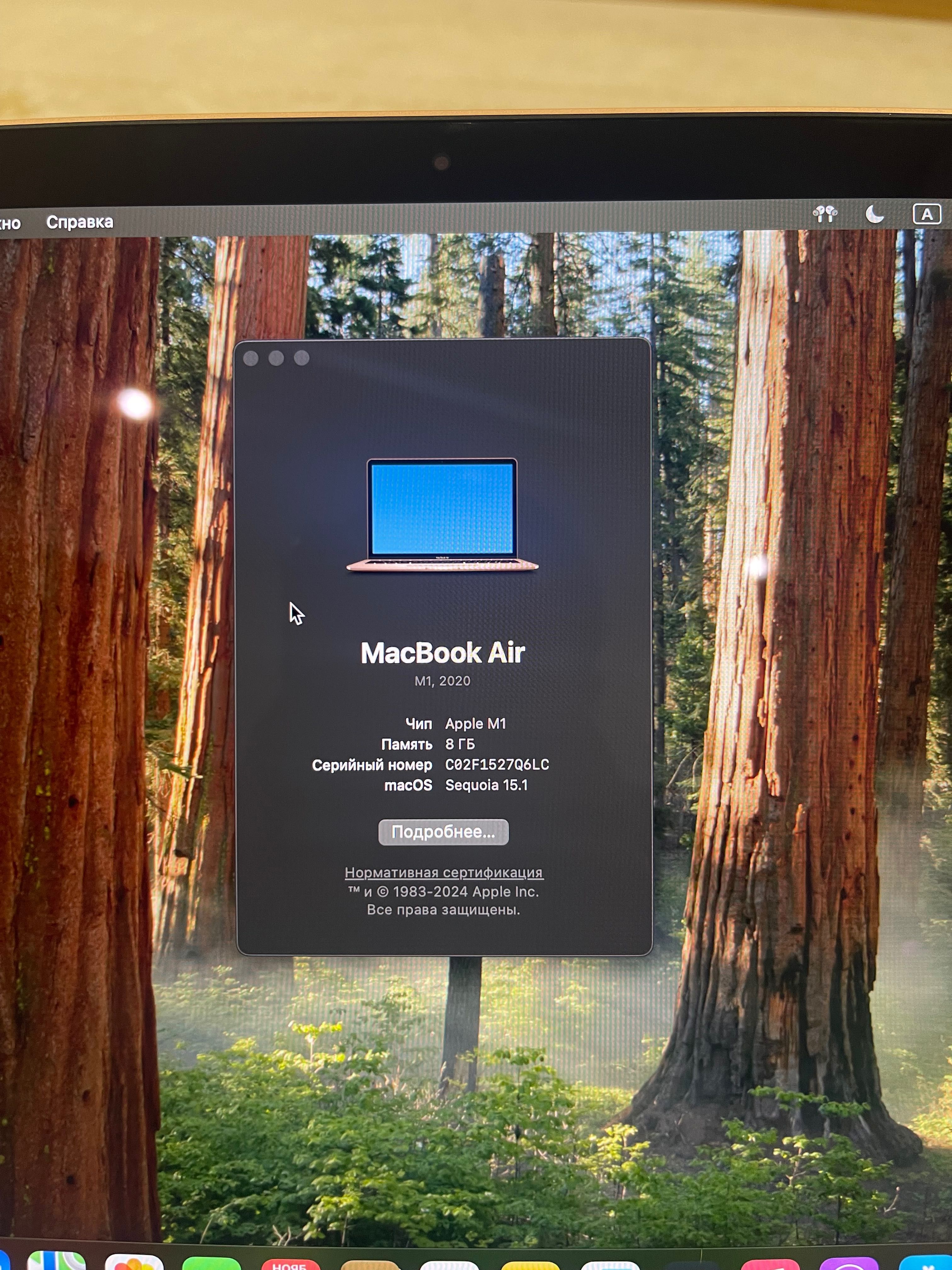Screen dimensions: 952x1270
Task: Click the 'MacBook Air' title text
Action: pyautogui.click(x=442, y=653)
